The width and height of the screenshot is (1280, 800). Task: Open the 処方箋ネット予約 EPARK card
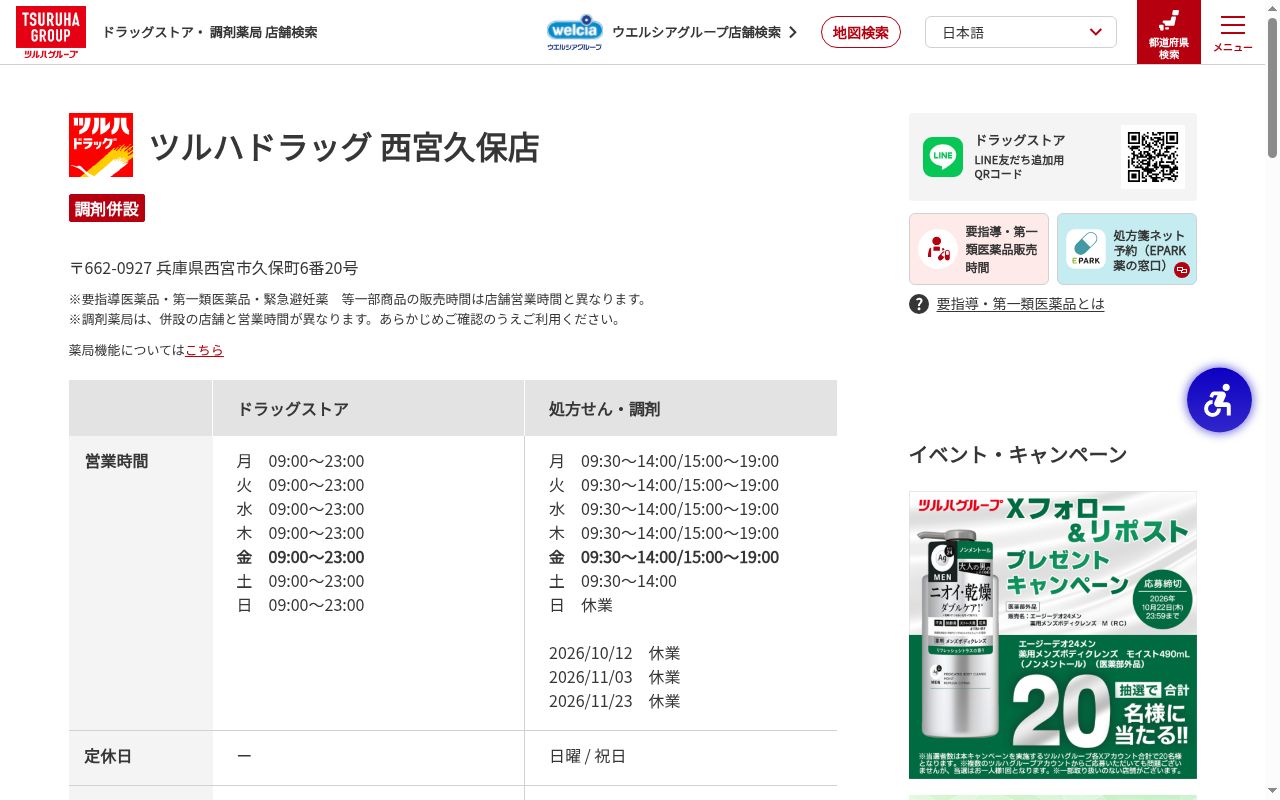click(1127, 249)
